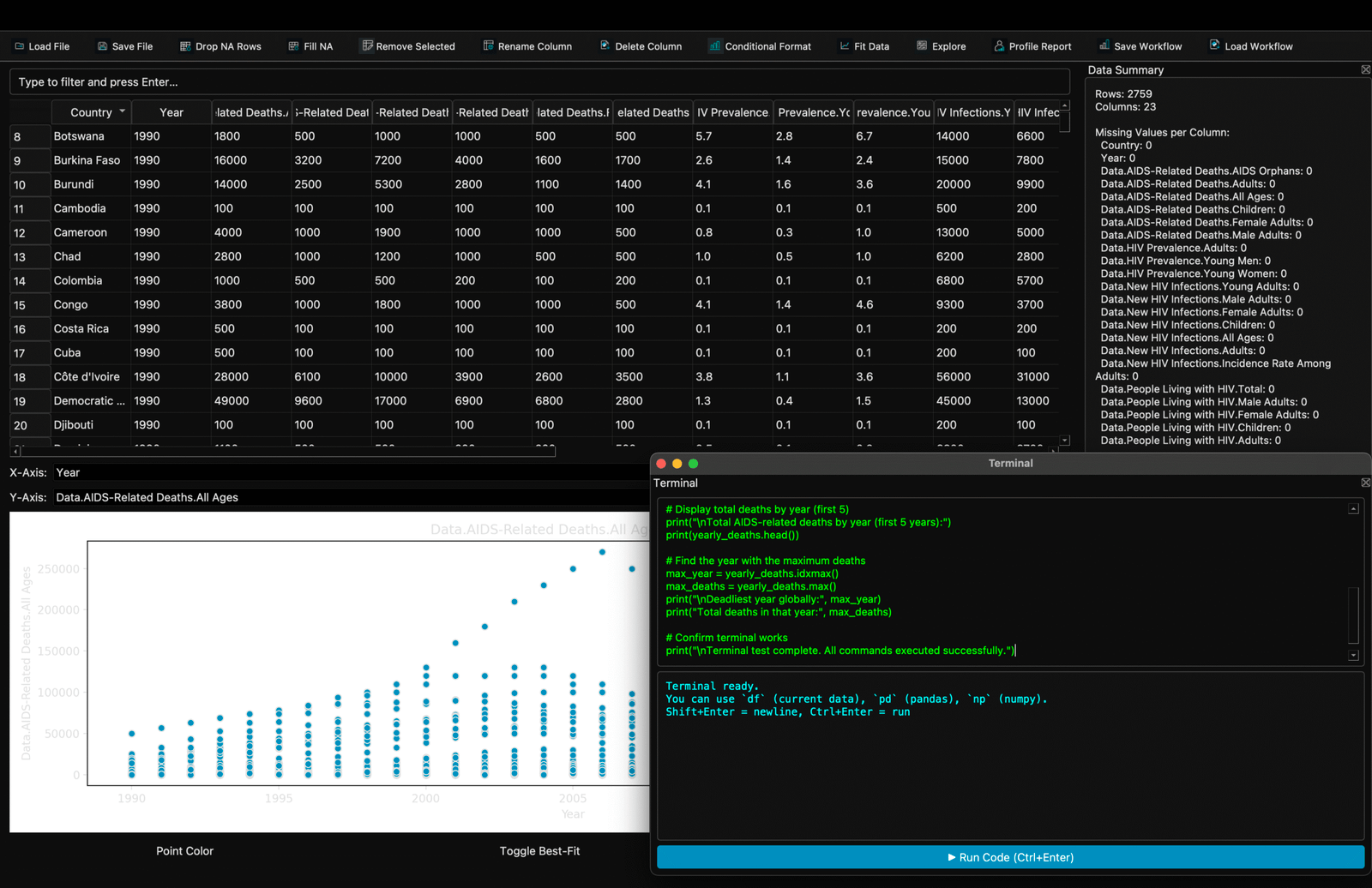1372x888 pixels.
Task: Click the Rename Column button
Action: (527, 46)
